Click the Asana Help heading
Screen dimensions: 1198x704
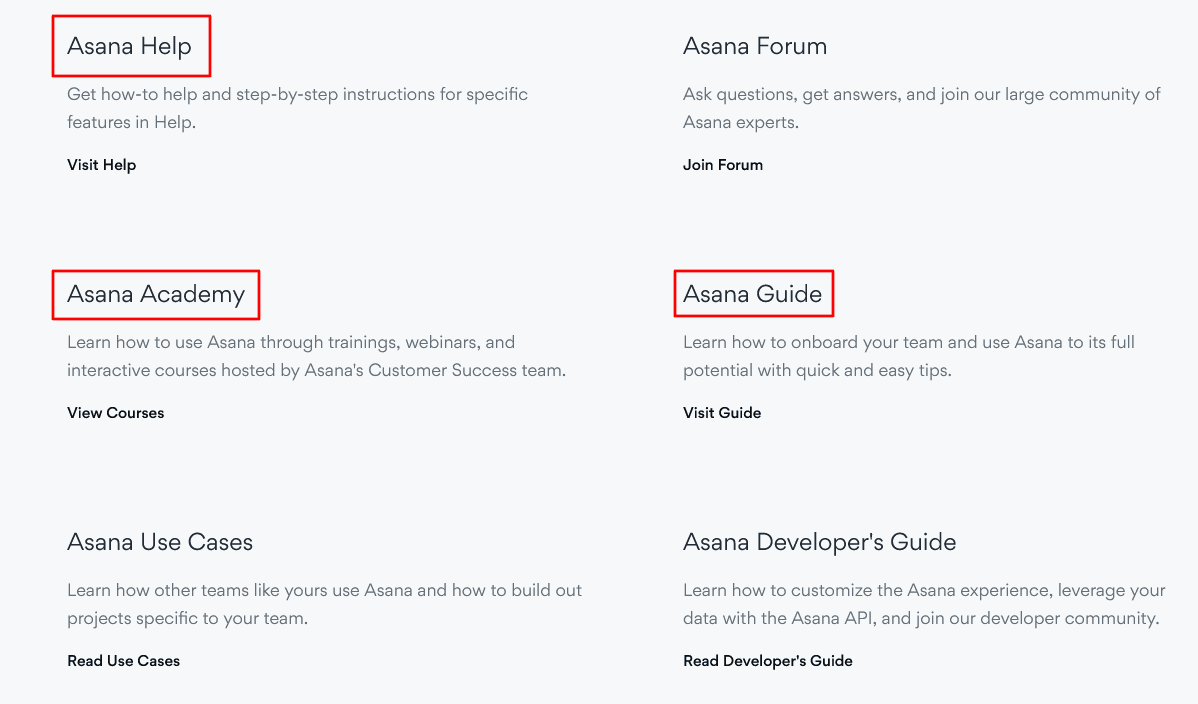[129, 46]
